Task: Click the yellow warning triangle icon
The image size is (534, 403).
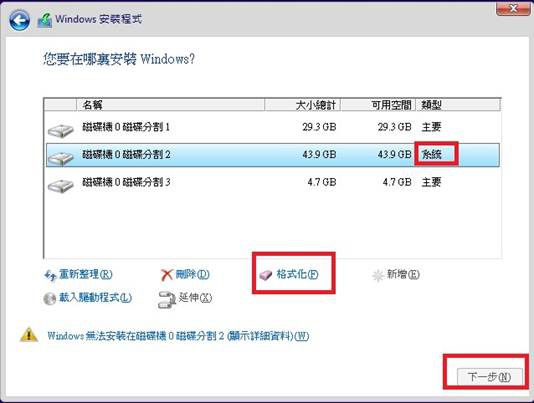Action: tap(29, 335)
